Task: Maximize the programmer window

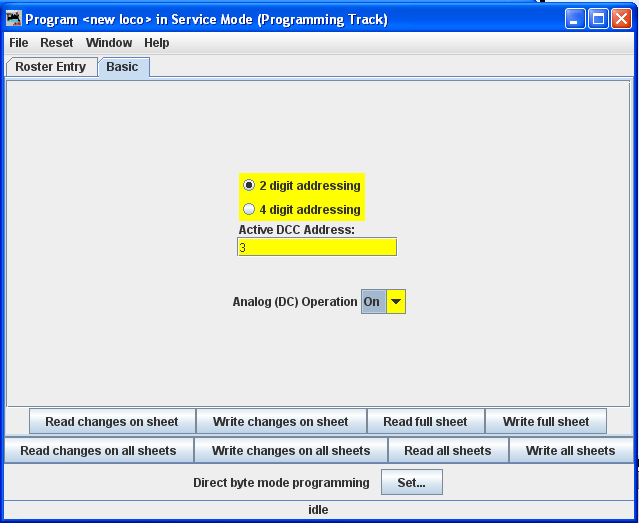Action: [x=597, y=19]
